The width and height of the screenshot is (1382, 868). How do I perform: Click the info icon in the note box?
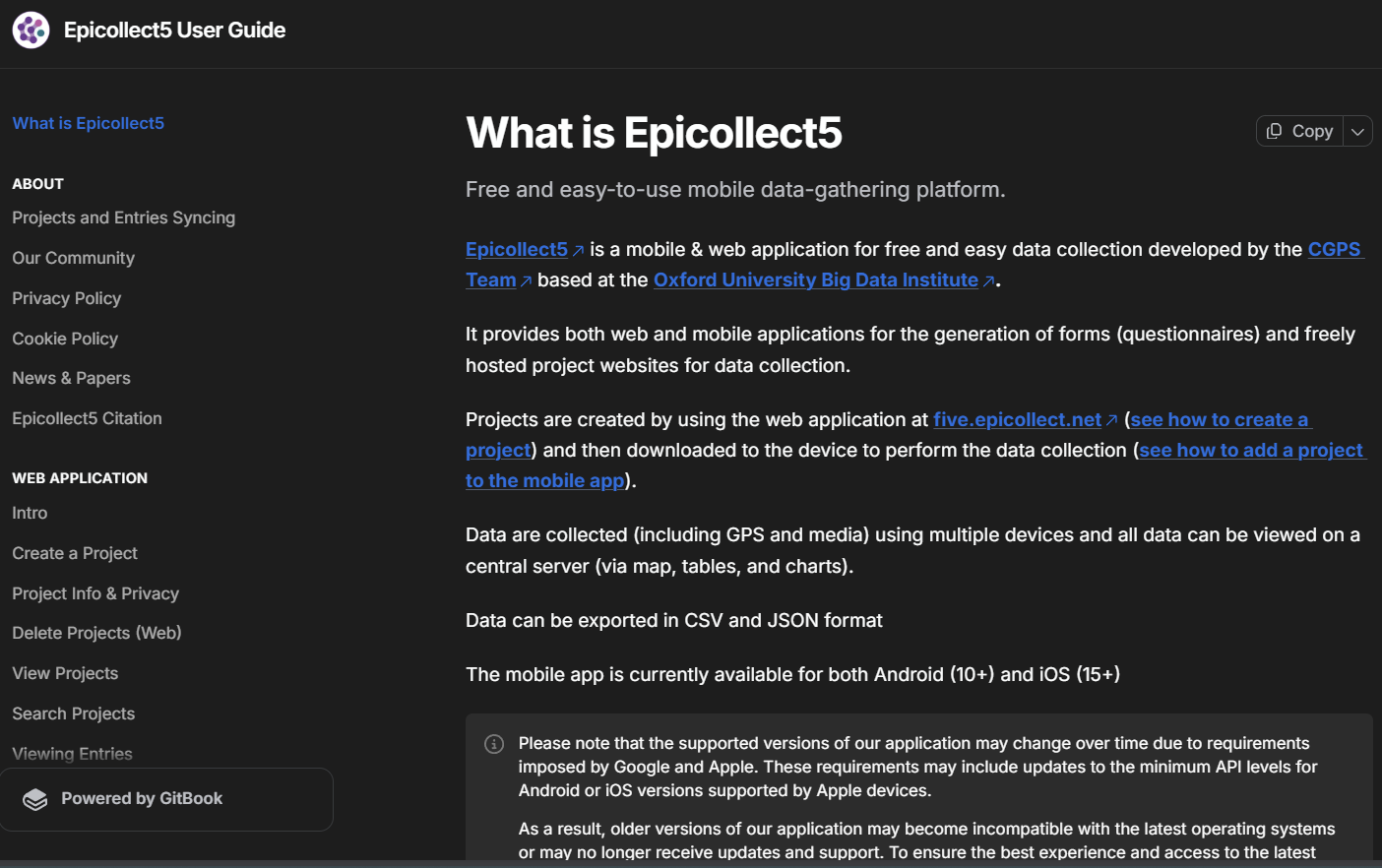(493, 744)
